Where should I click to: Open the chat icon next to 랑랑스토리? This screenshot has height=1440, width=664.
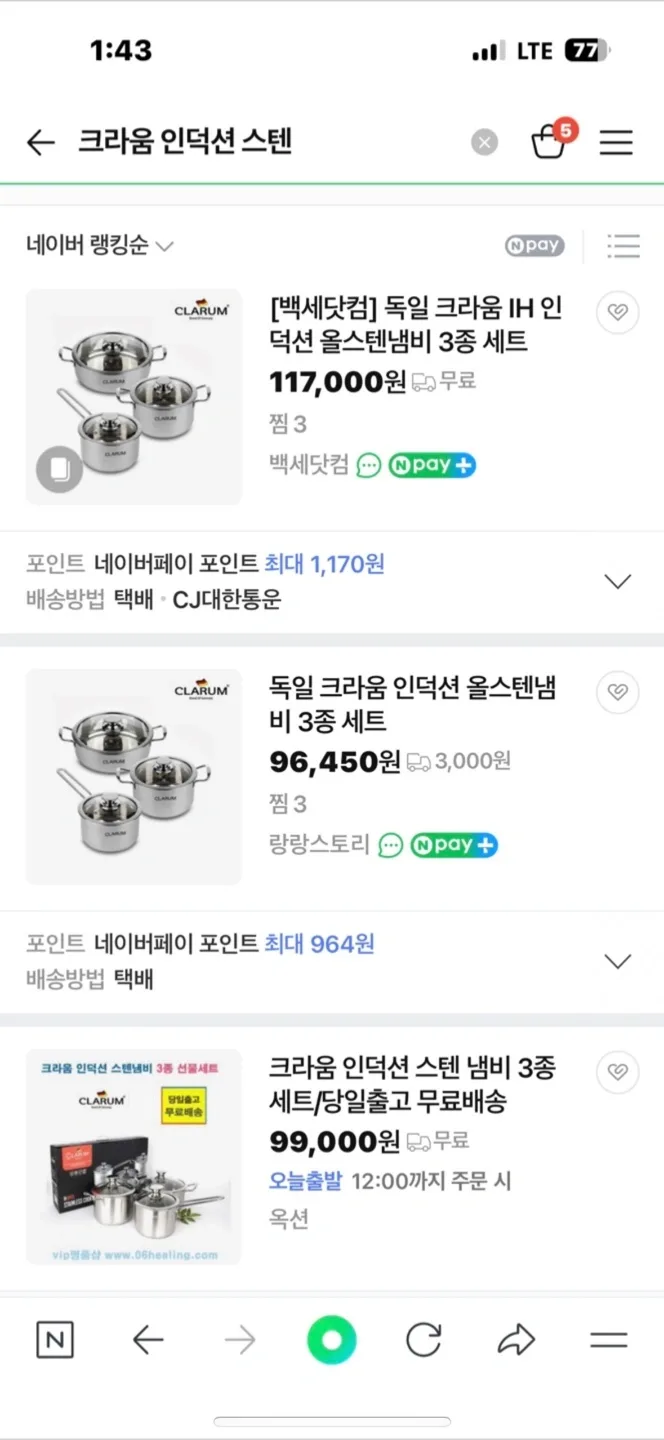click(x=391, y=845)
